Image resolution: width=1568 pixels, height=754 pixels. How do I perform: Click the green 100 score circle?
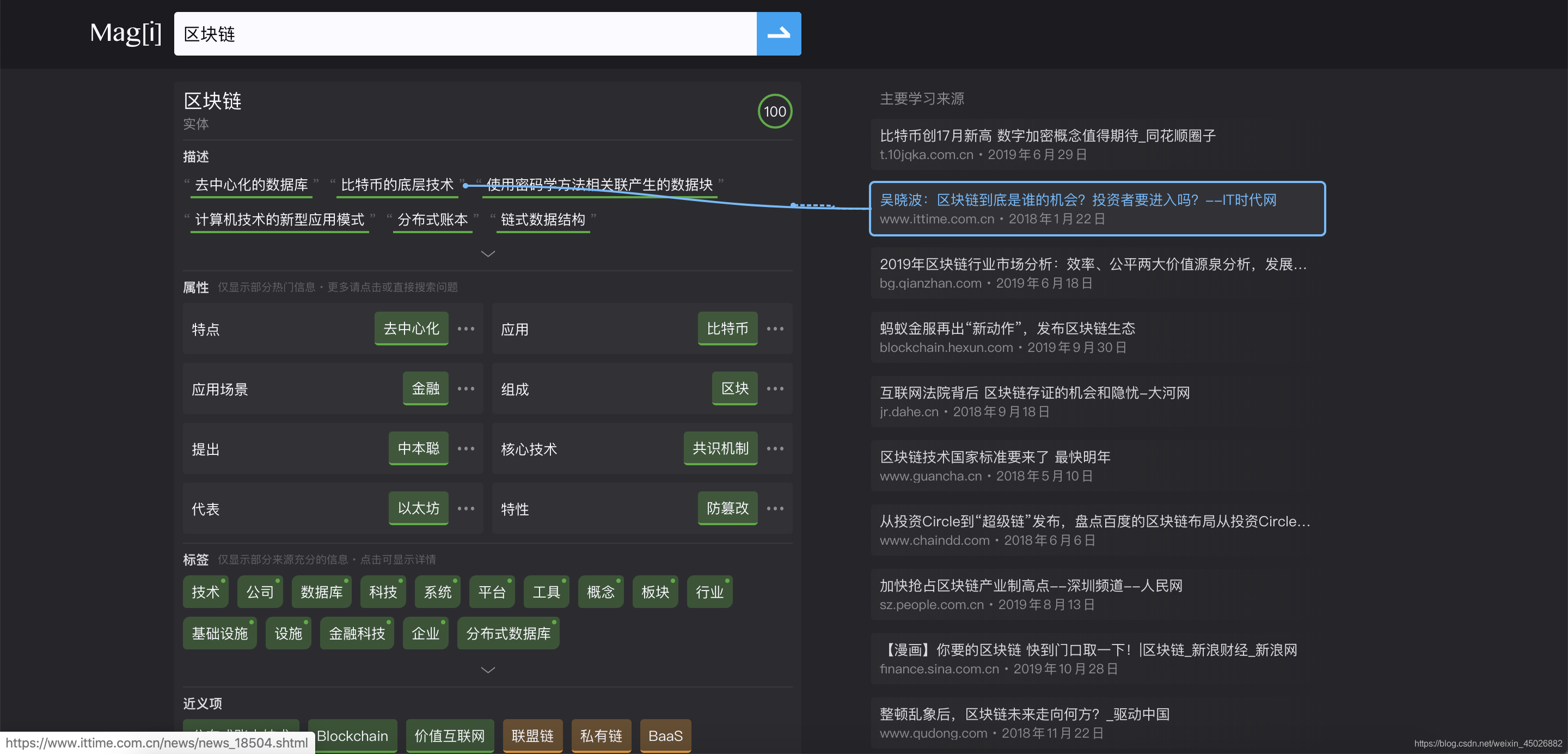774,112
